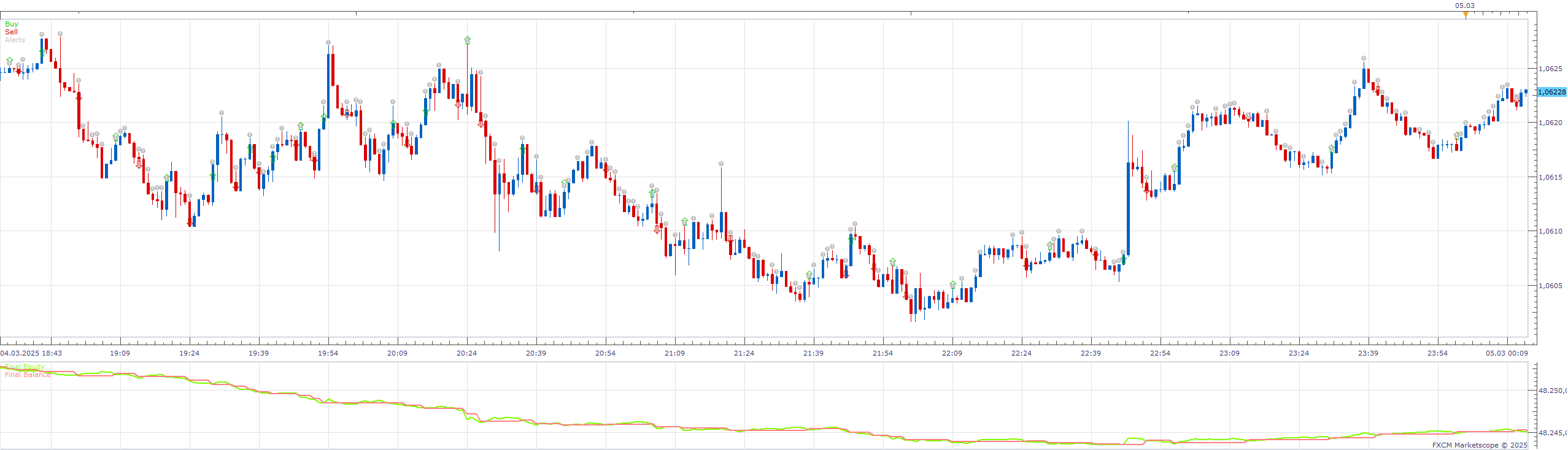1568x450 pixels.
Task: Click the 05.03 00:09 time label
Action: coord(1507,353)
